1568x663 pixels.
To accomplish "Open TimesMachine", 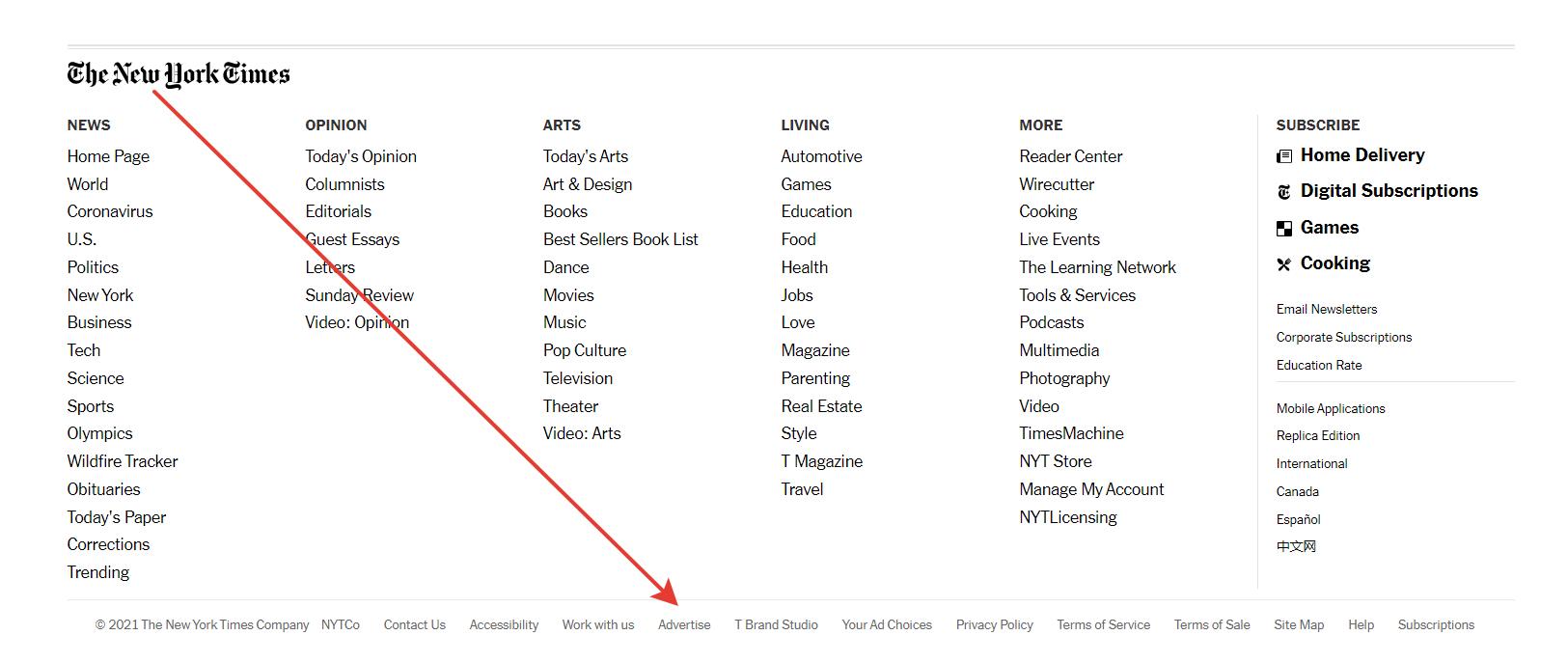I will (1072, 433).
